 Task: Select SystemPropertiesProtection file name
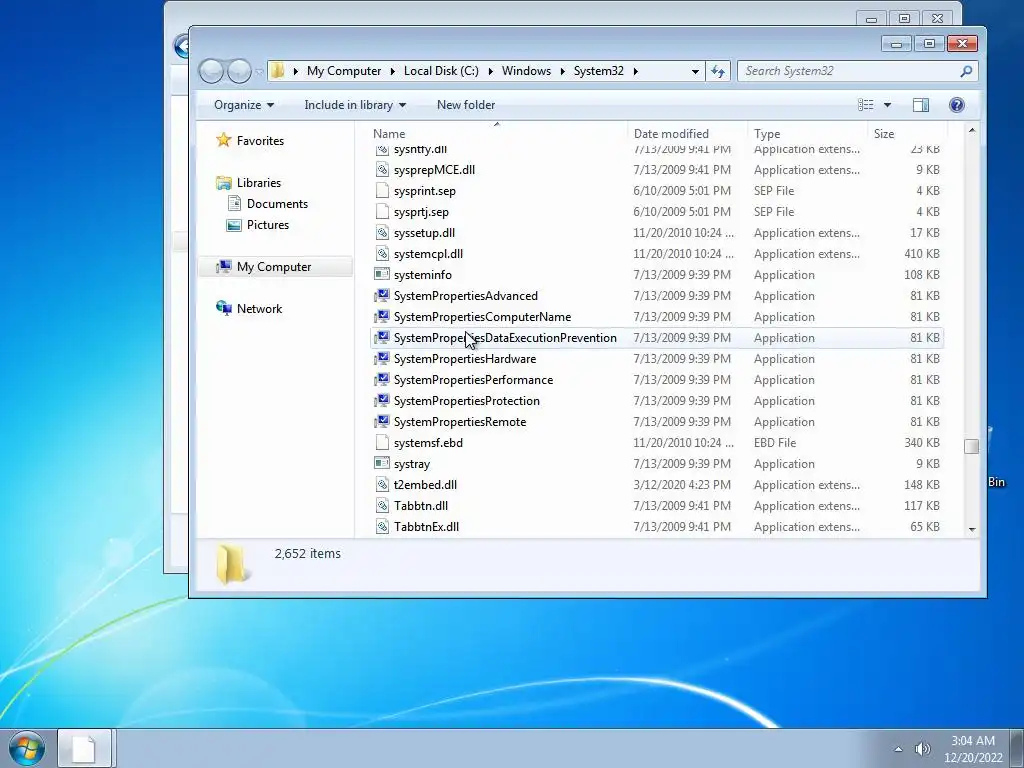click(x=466, y=400)
